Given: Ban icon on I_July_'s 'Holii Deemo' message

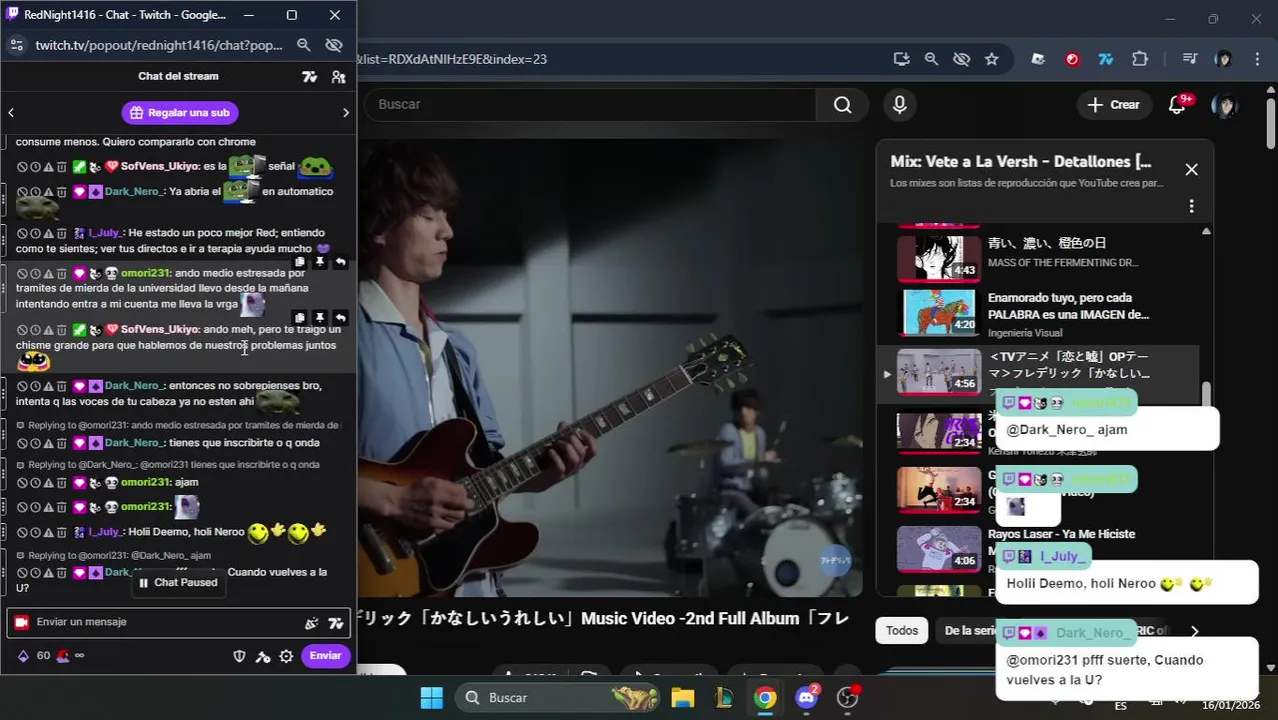Looking at the screenshot, I should click(x=22, y=533).
